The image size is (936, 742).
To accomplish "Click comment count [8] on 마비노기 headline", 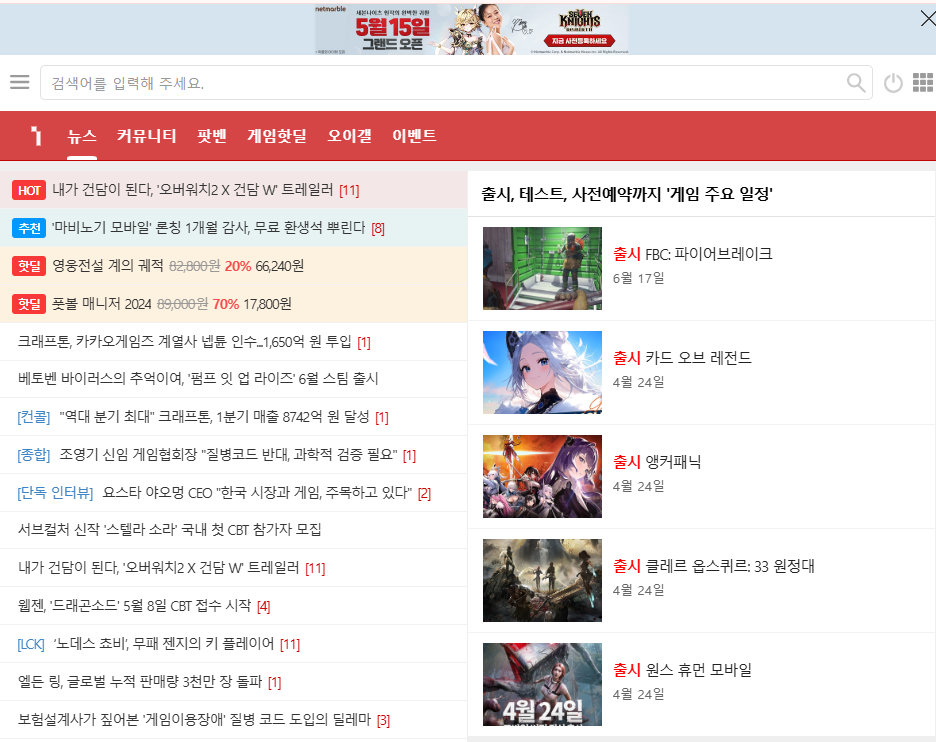I will (378, 229).
